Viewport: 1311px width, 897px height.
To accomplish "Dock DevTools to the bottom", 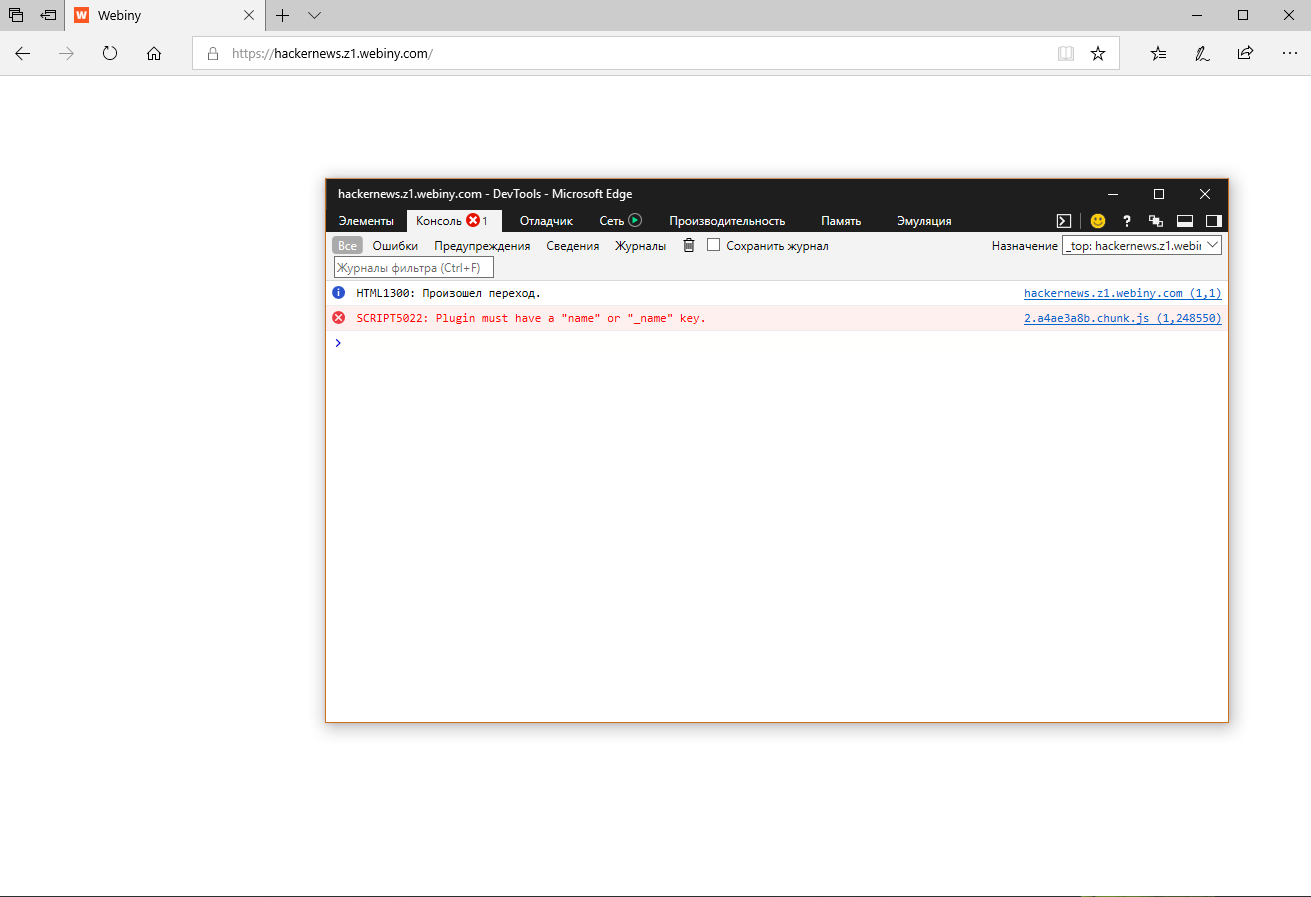I will click(1185, 220).
